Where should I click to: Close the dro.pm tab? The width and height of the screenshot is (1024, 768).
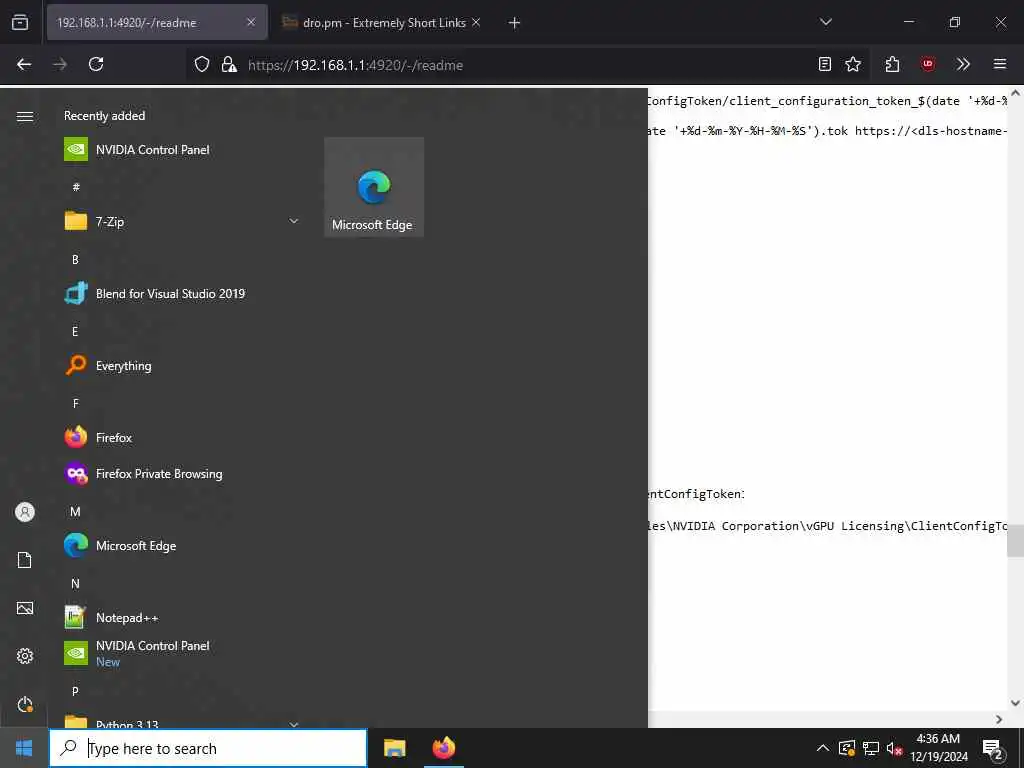tap(476, 23)
